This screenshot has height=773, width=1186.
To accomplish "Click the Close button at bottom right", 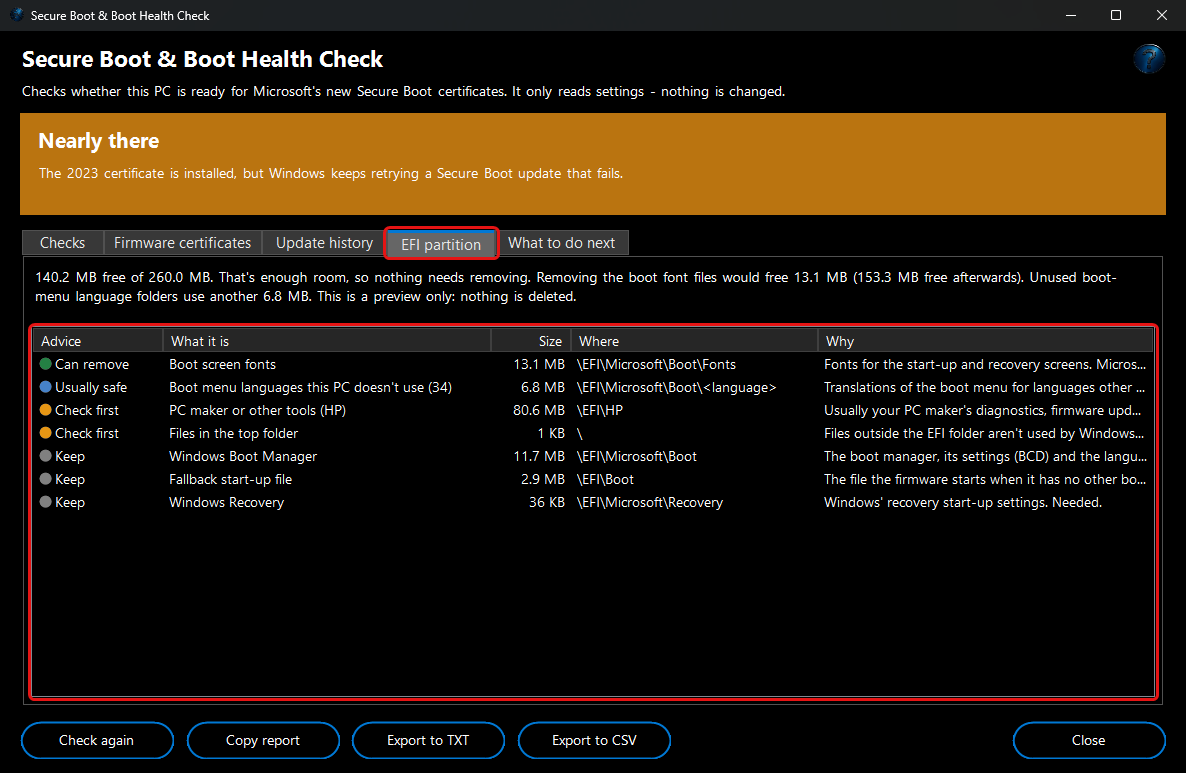I will tap(1088, 740).
